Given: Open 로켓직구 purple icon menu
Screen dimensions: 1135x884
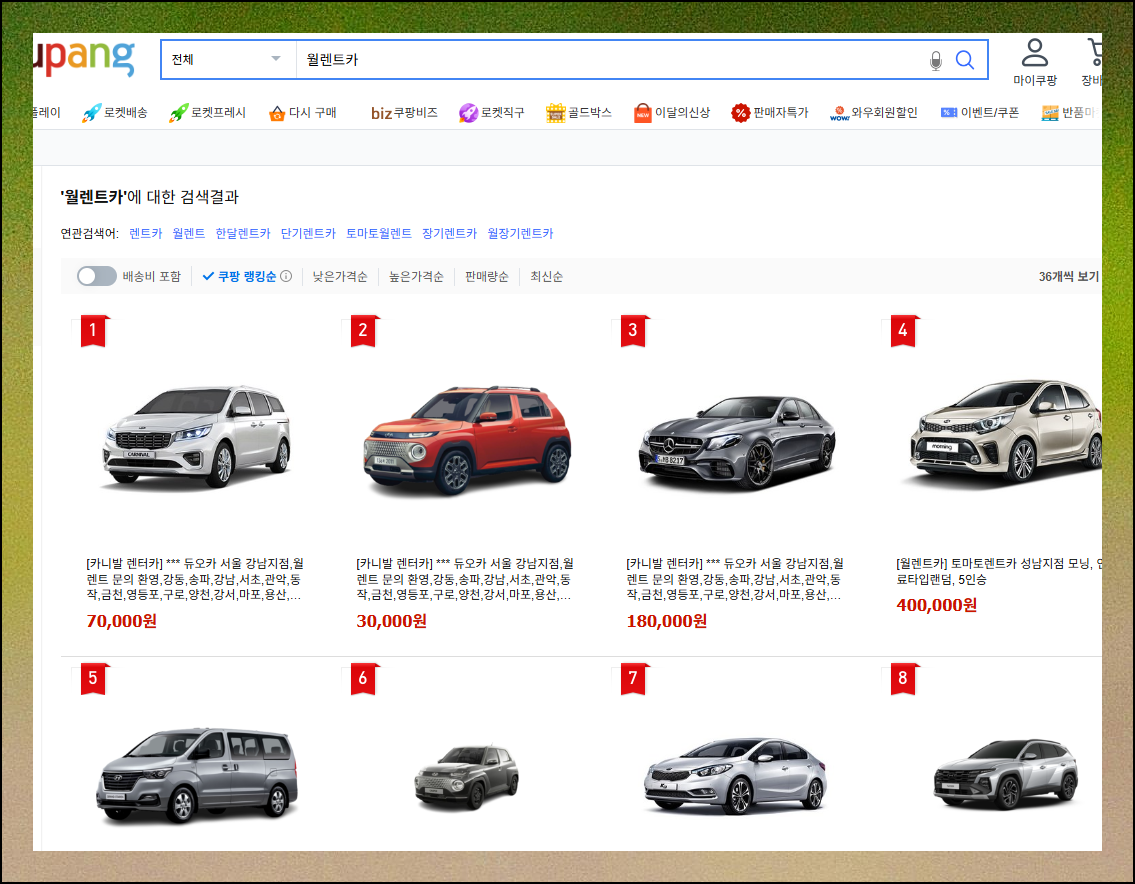Looking at the screenshot, I should click(x=491, y=113).
